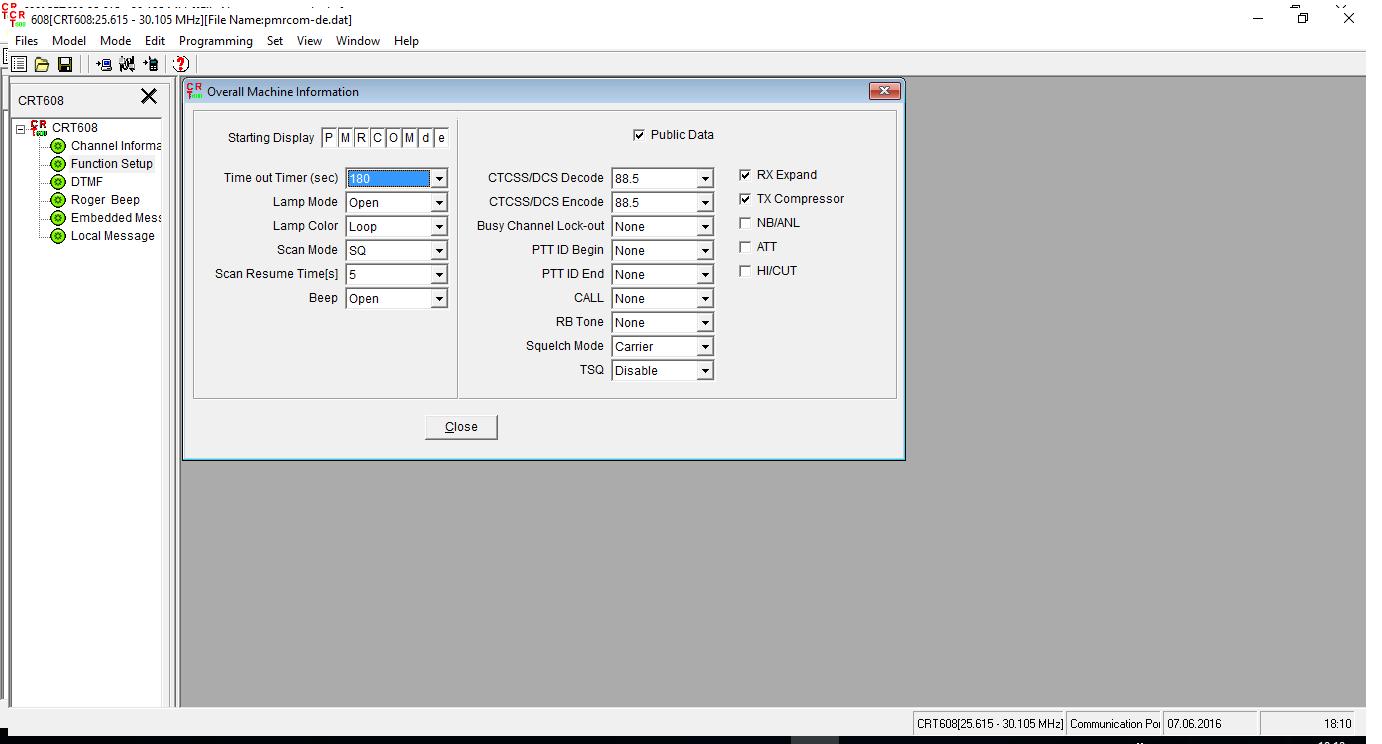Tick the HI/CUT checkbox
This screenshot has width=1382, height=744.
tap(745, 271)
